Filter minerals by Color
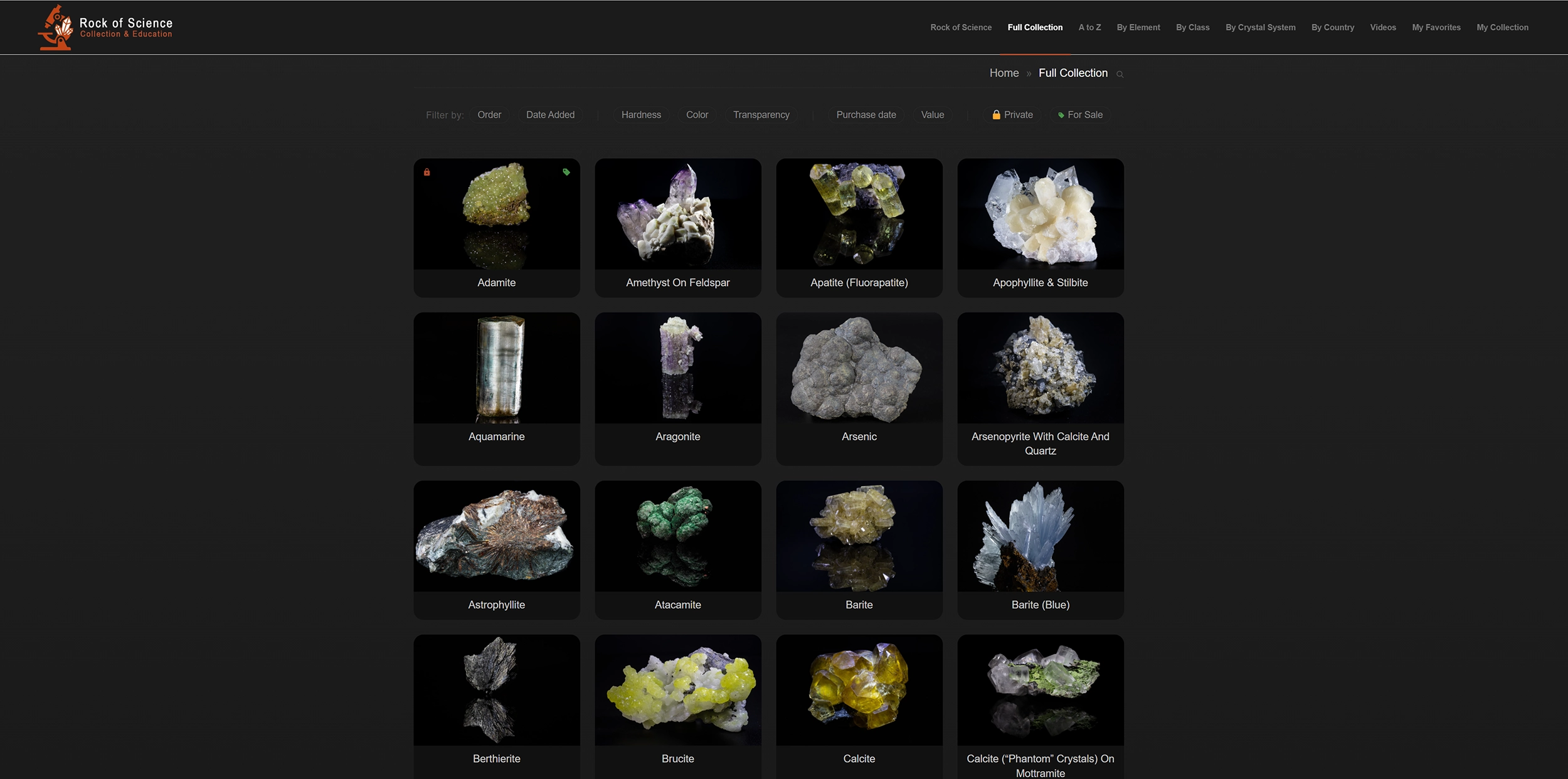The image size is (1568, 779). point(697,115)
